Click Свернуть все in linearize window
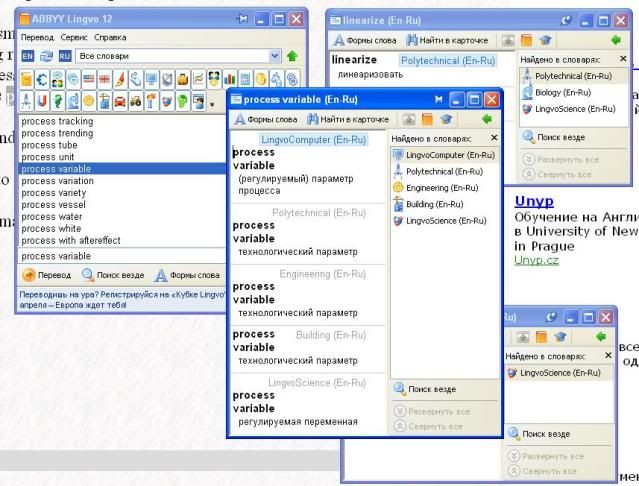The height and width of the screenshot is (486, 639). coord(557,174)
